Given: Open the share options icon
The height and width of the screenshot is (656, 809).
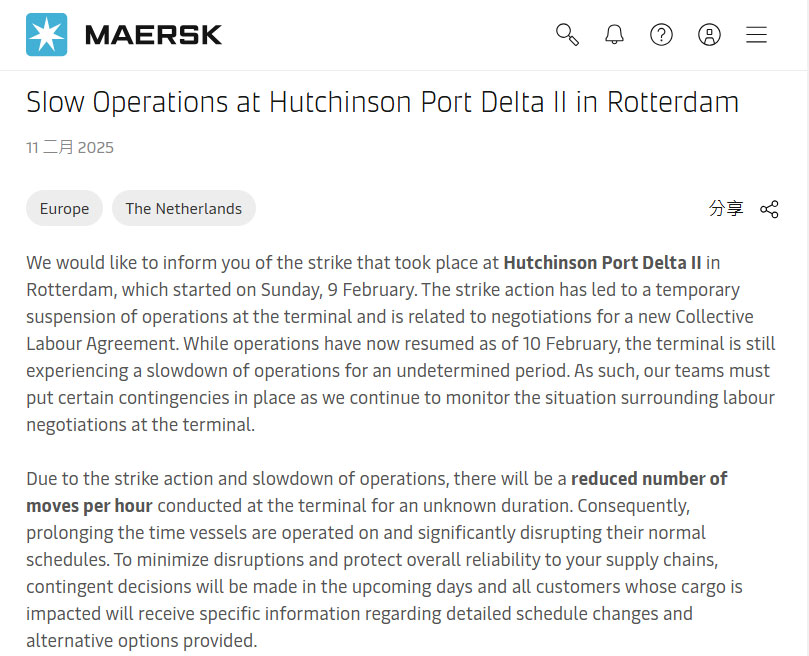Looking at the screenshot, I should tap(769, 209).
